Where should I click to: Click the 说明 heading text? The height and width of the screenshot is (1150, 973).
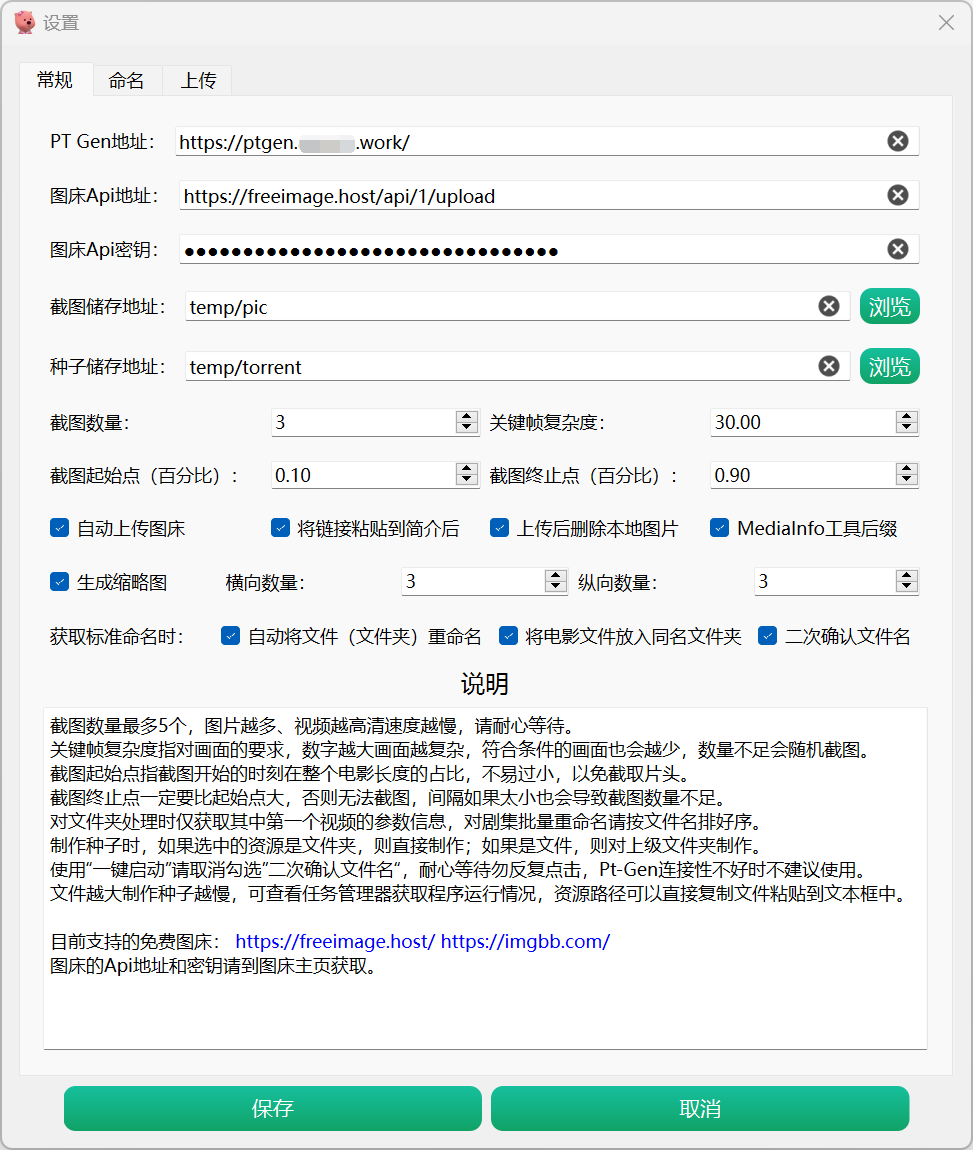(x=485, y=684)
